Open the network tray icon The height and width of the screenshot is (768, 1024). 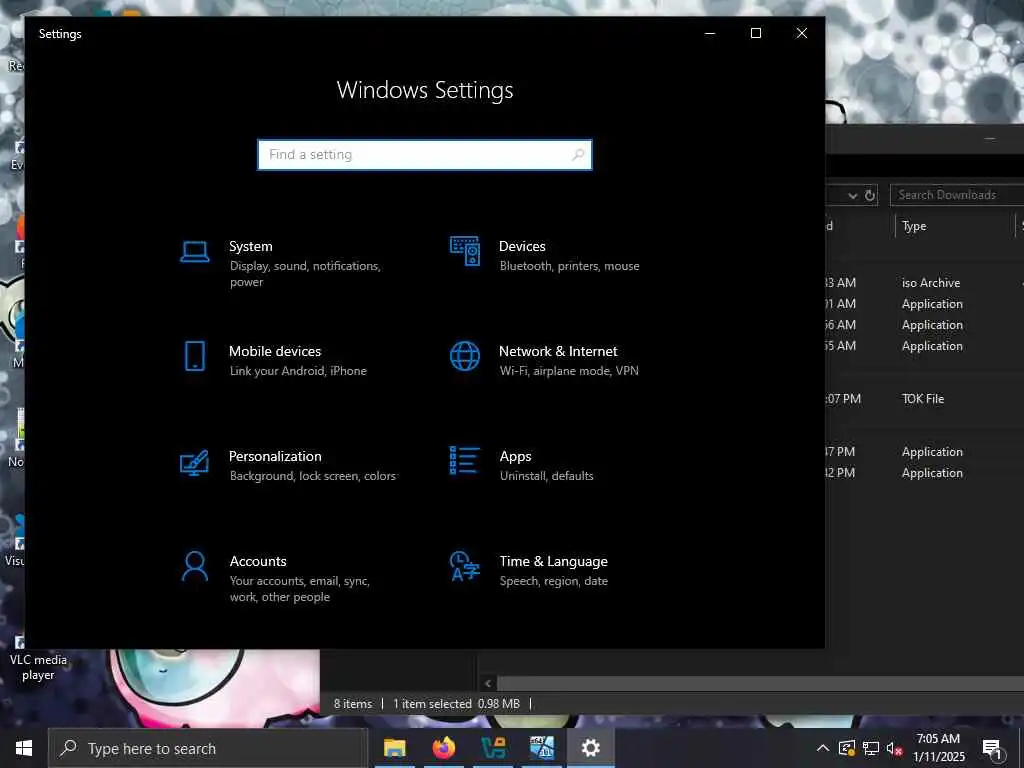871,748
